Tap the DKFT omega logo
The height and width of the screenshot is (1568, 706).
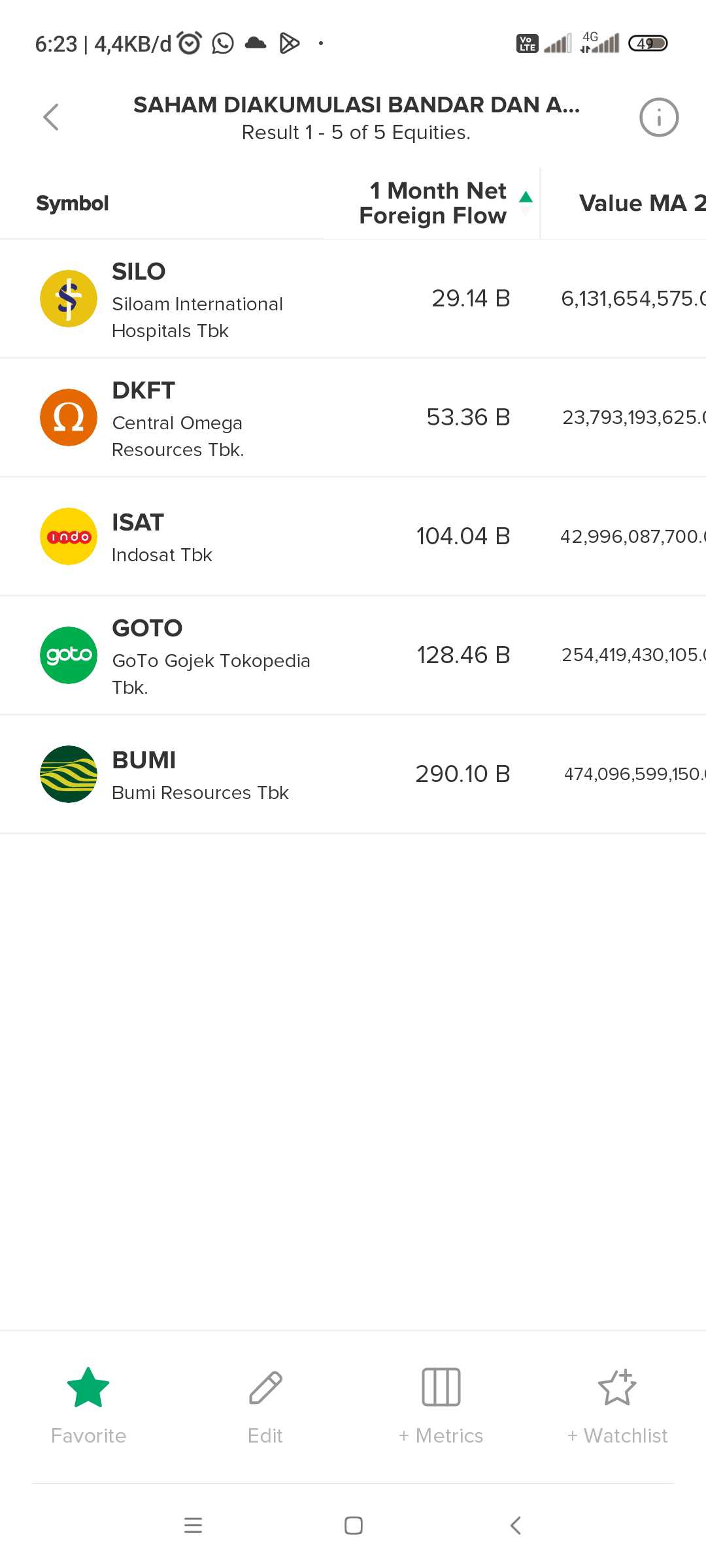tap(69, 417)
